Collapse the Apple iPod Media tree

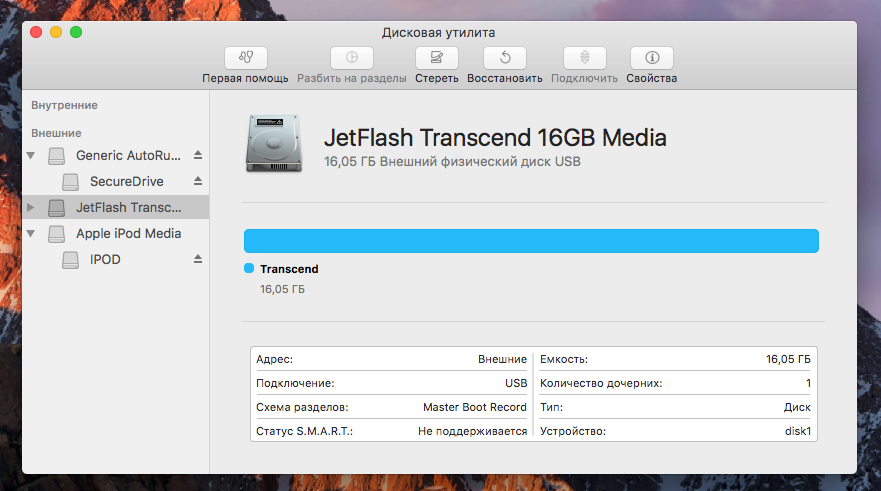[x=31, y=233]
